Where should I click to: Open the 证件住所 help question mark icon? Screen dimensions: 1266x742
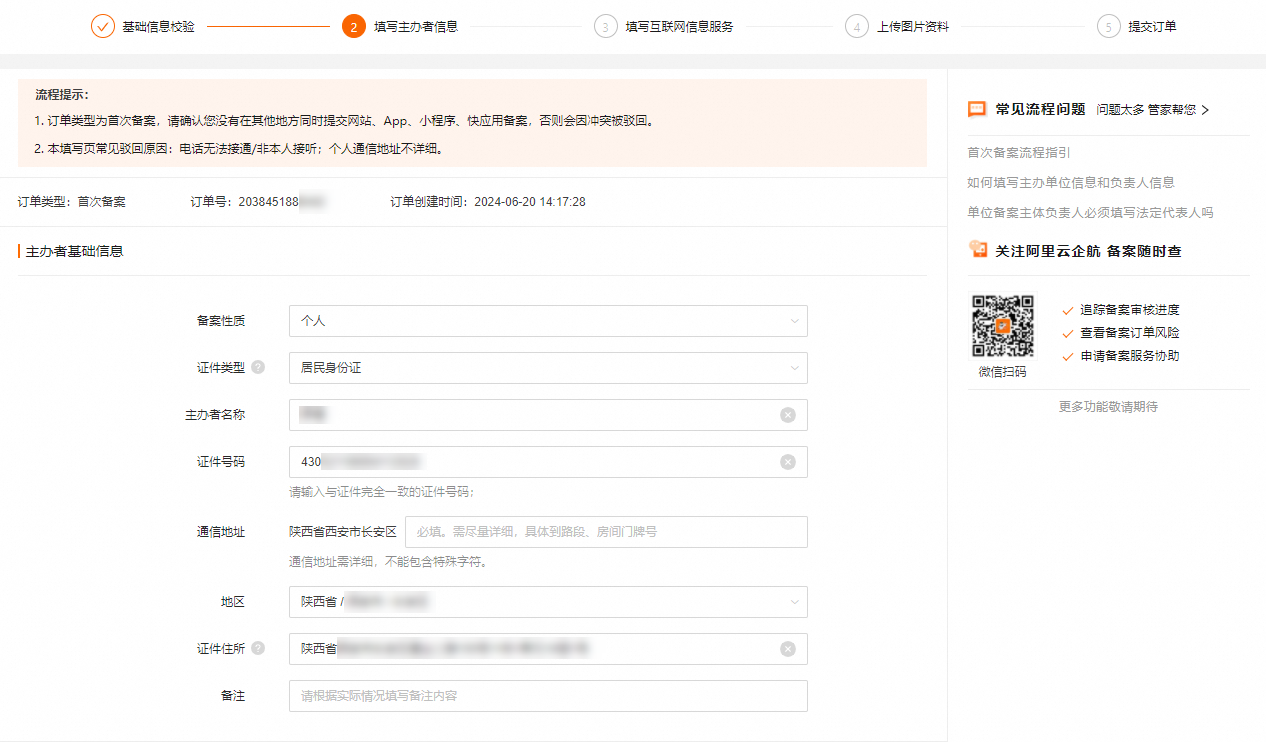(259, 648)
